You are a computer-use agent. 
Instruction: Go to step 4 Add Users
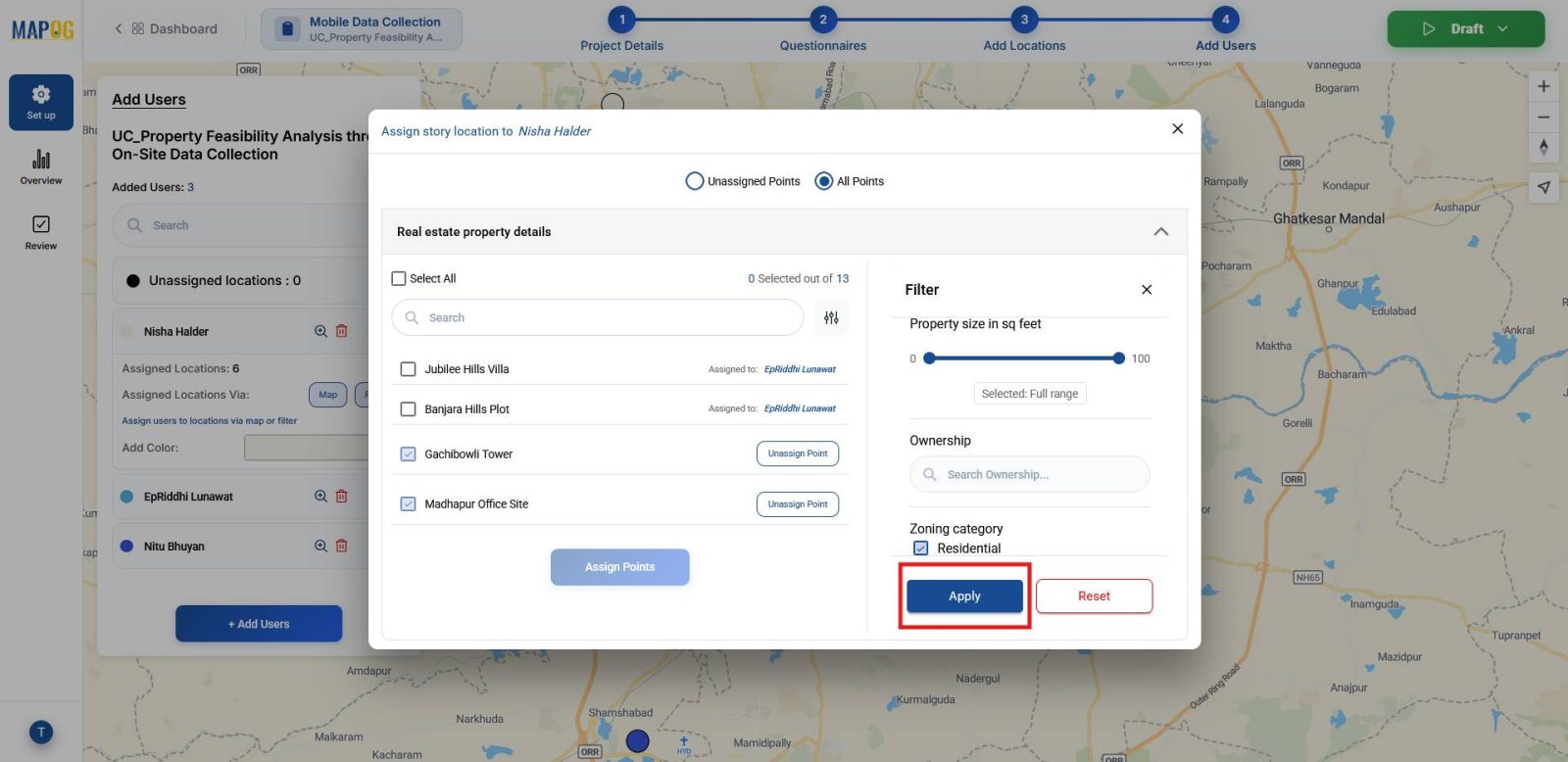point(1225,20)
